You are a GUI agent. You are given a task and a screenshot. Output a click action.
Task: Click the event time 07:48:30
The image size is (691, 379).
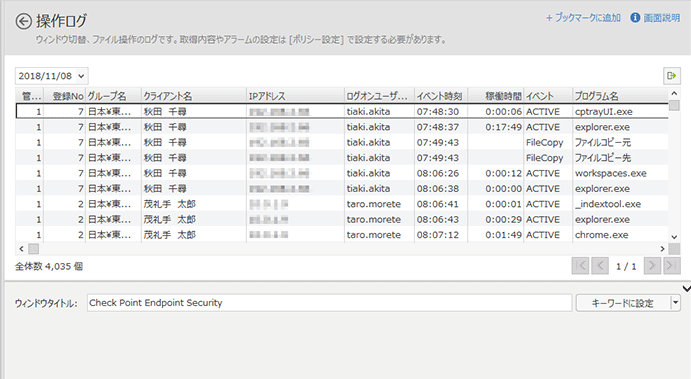438,111
